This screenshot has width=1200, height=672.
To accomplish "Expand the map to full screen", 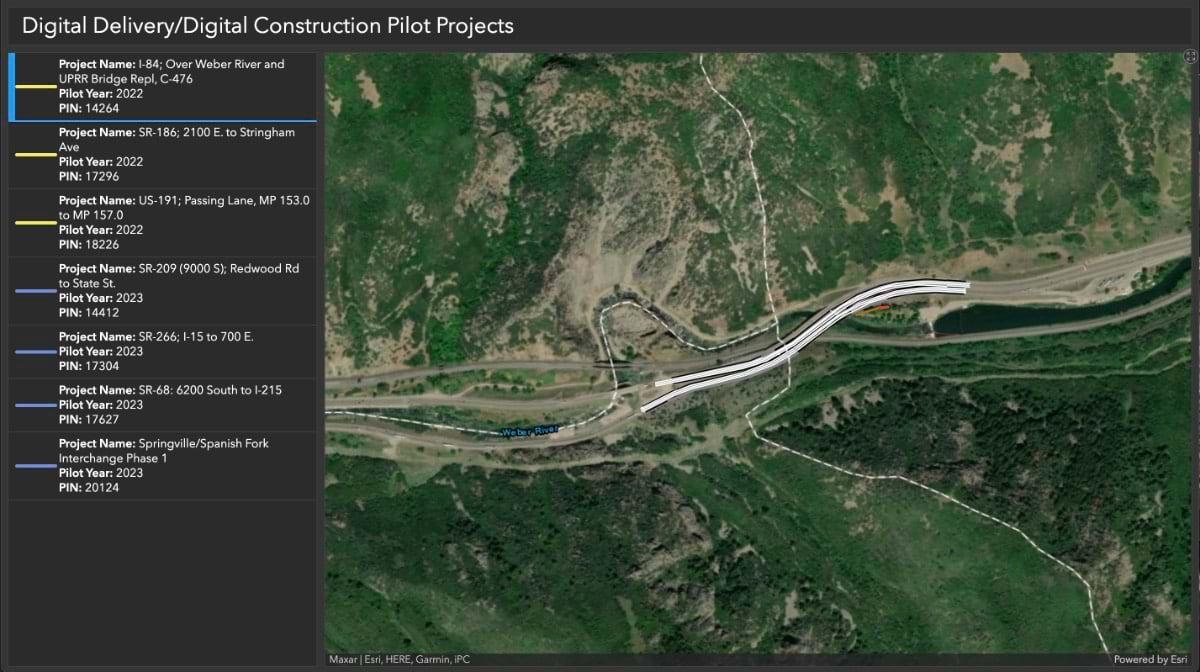I will tap(1189, 58).
